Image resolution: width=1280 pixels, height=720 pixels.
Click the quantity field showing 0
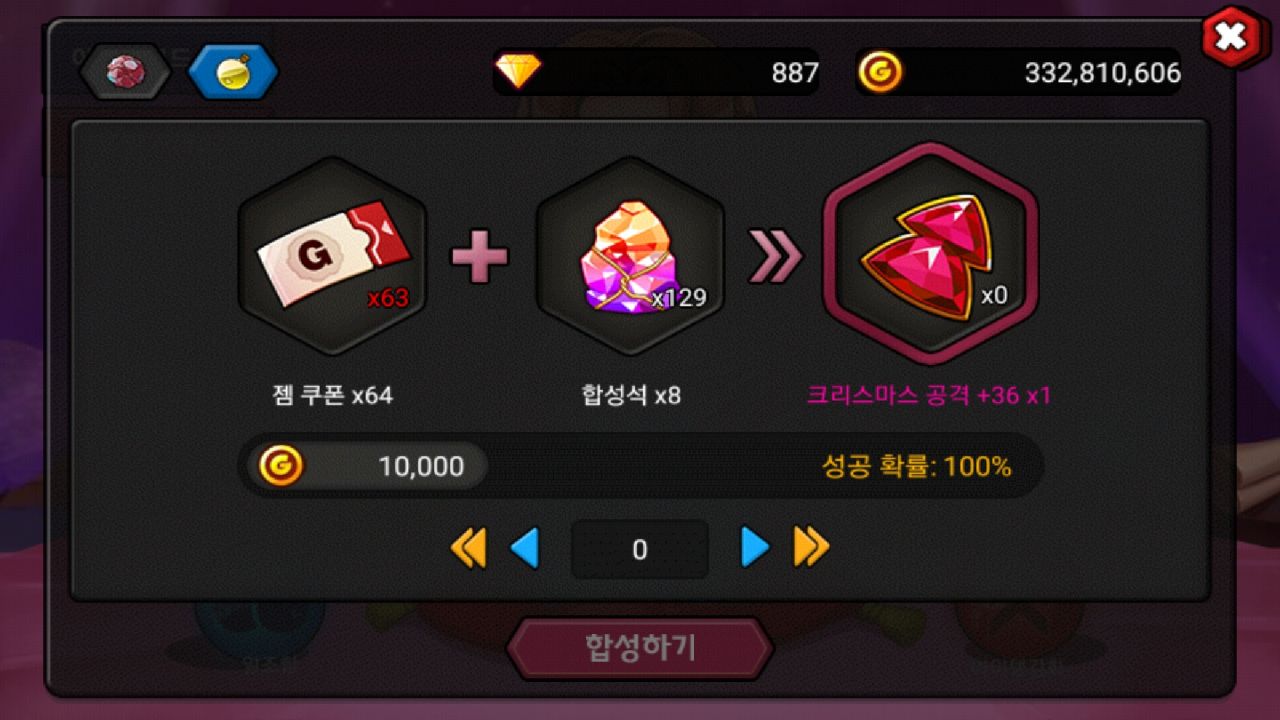(640, 549)
